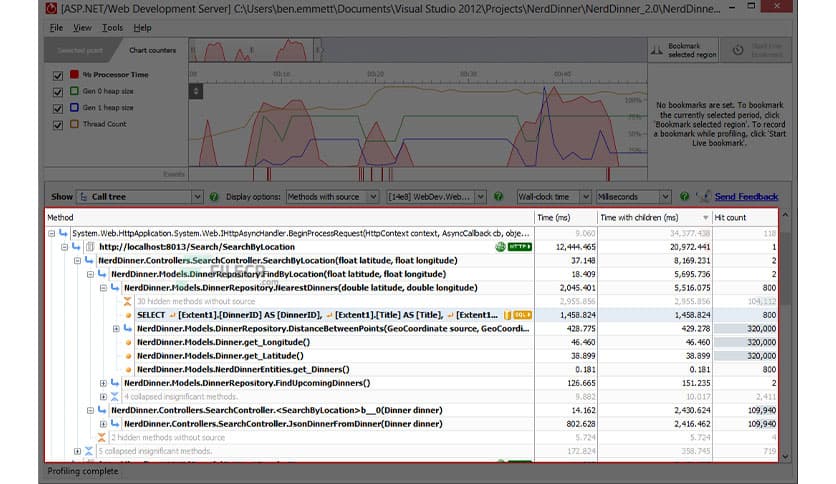
Task: Toggle Gen 0 heap size checkbox
Action: (58, 92)
